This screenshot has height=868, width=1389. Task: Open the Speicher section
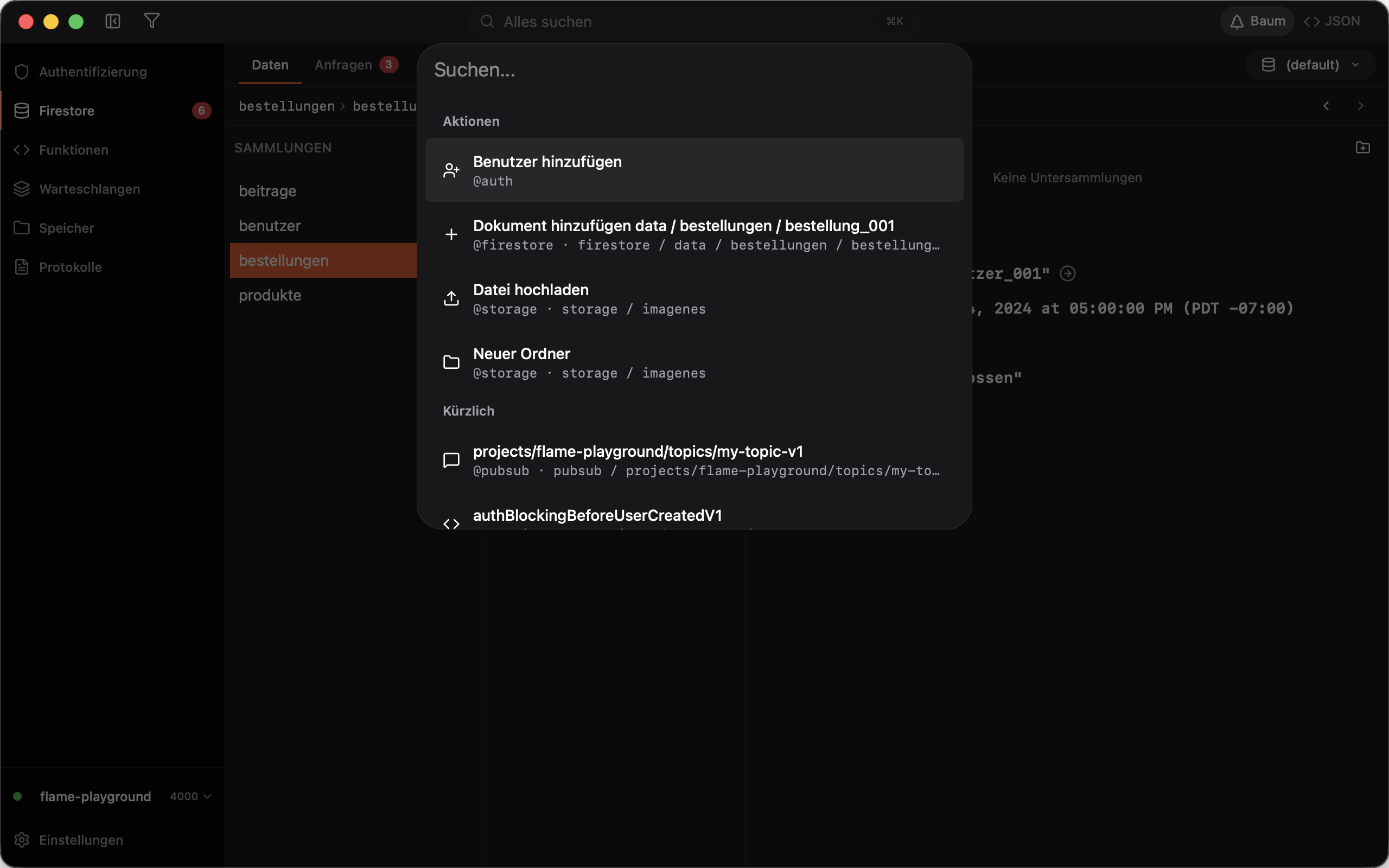pyautogui.click(x=112, y=228)
